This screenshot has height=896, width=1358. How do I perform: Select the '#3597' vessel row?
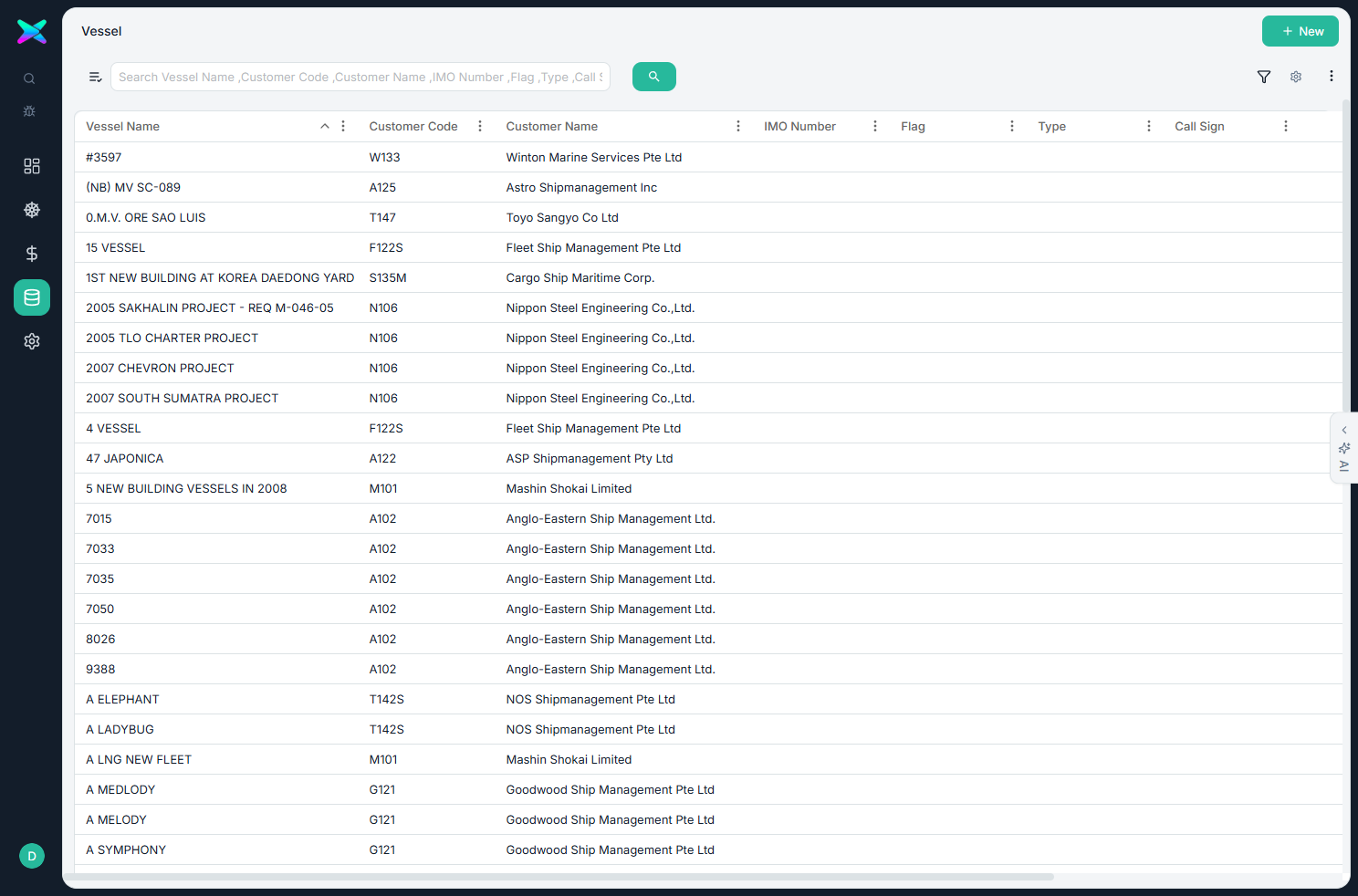(708, 157)
